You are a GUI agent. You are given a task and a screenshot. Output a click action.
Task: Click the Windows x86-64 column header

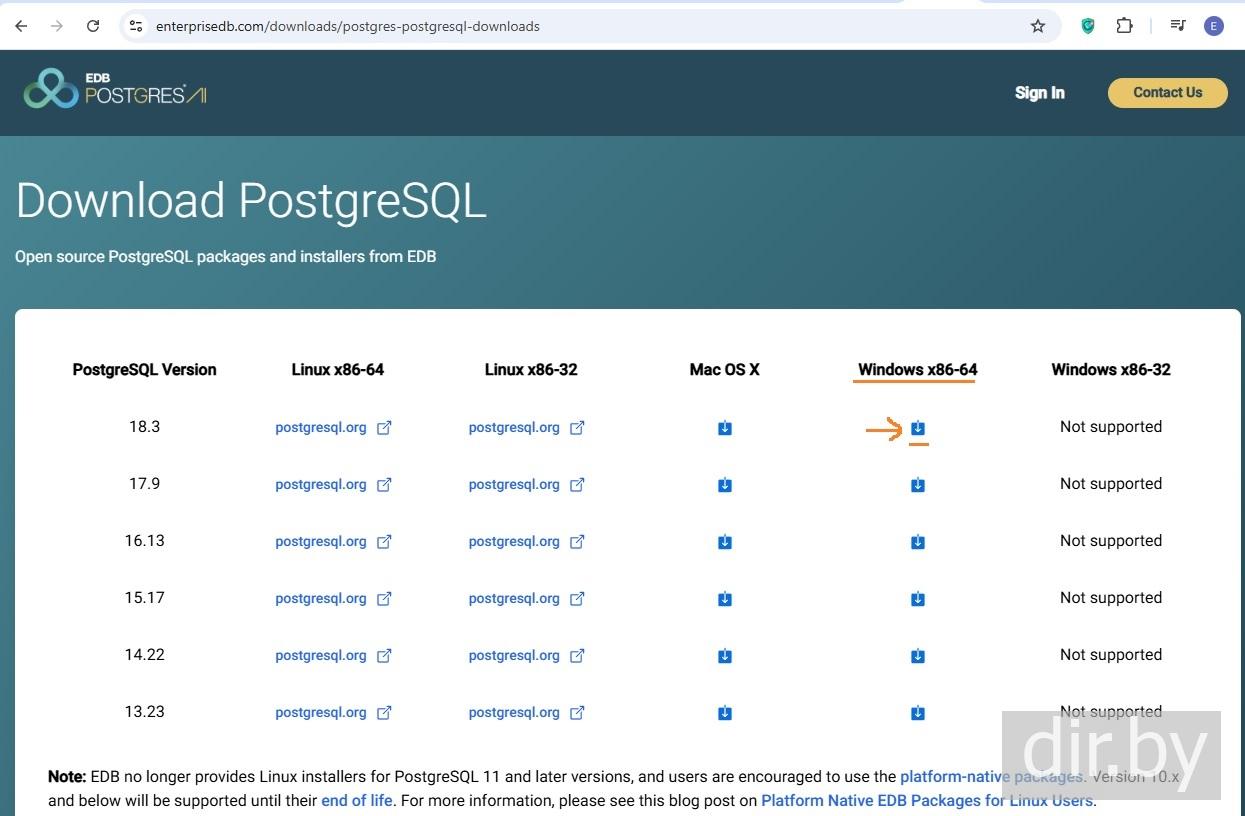coord(917,369)
